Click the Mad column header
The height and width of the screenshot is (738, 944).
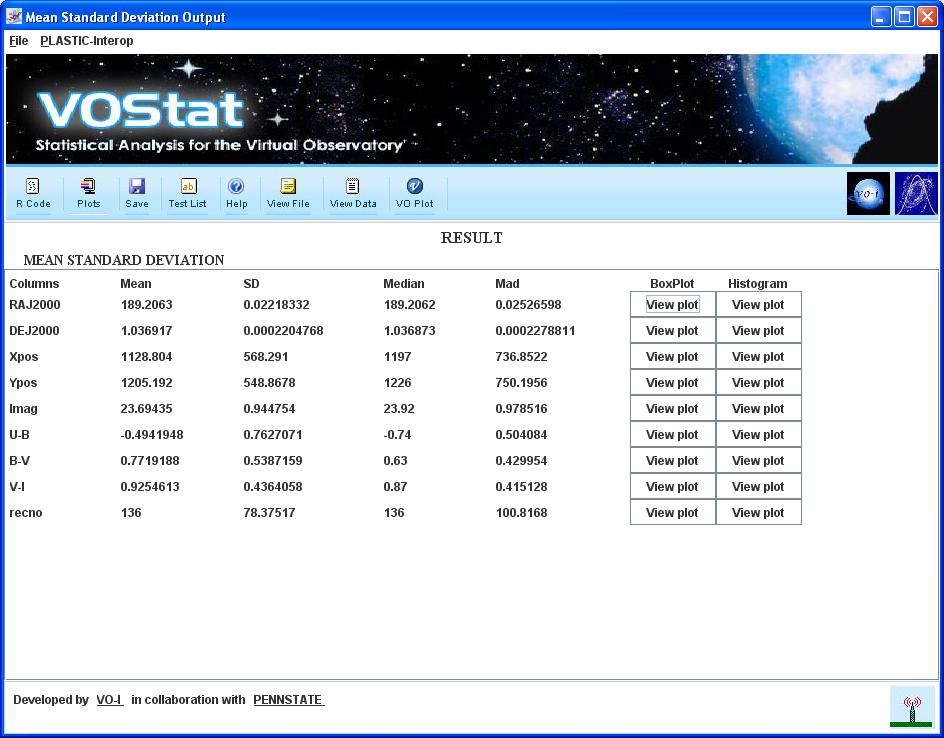pos(507,284)
